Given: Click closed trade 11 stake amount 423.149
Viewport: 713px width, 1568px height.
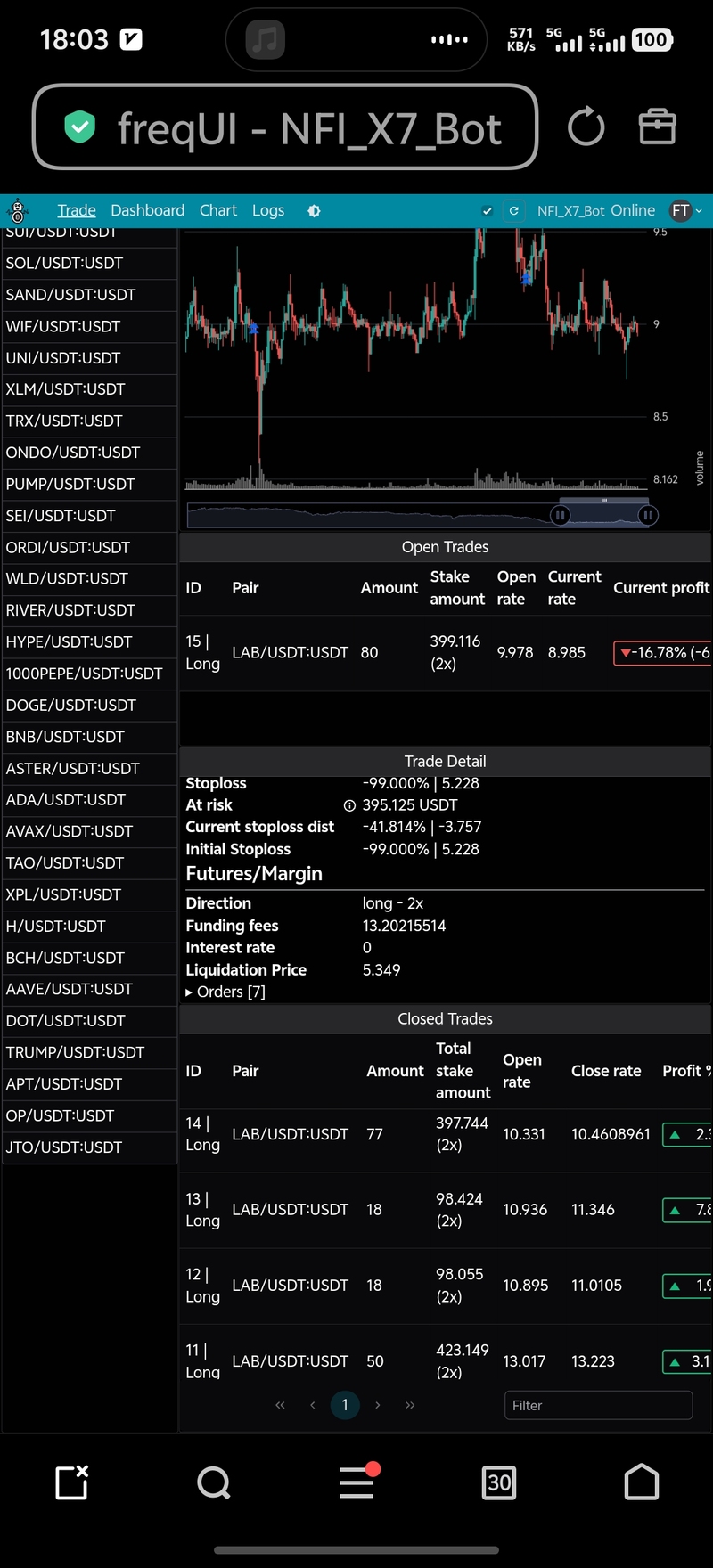Looking at the screenshot, I should 463,1351.
